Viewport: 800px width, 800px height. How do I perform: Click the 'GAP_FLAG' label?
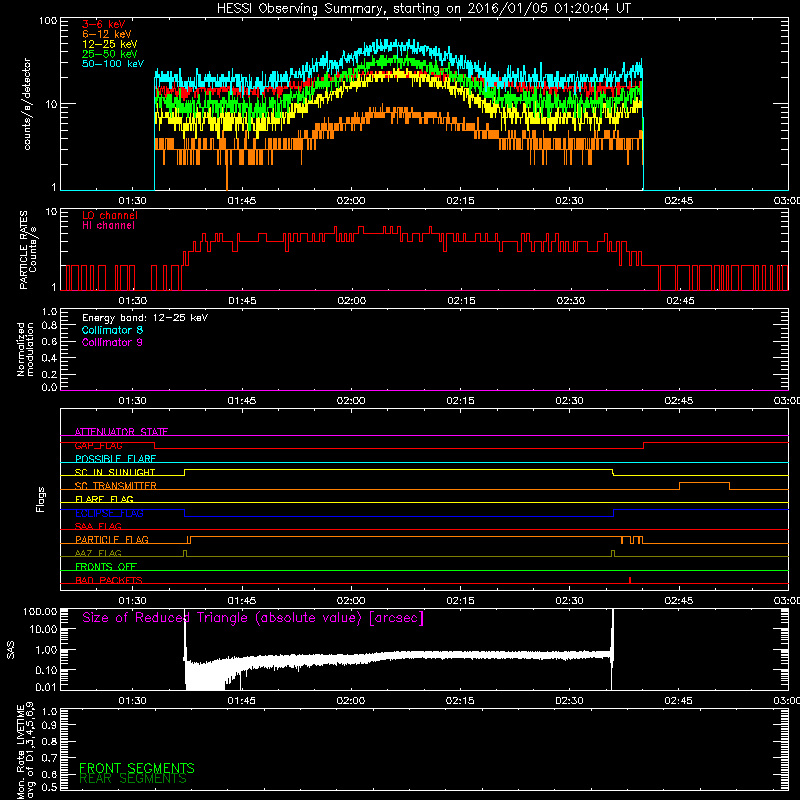coord(98,445)
